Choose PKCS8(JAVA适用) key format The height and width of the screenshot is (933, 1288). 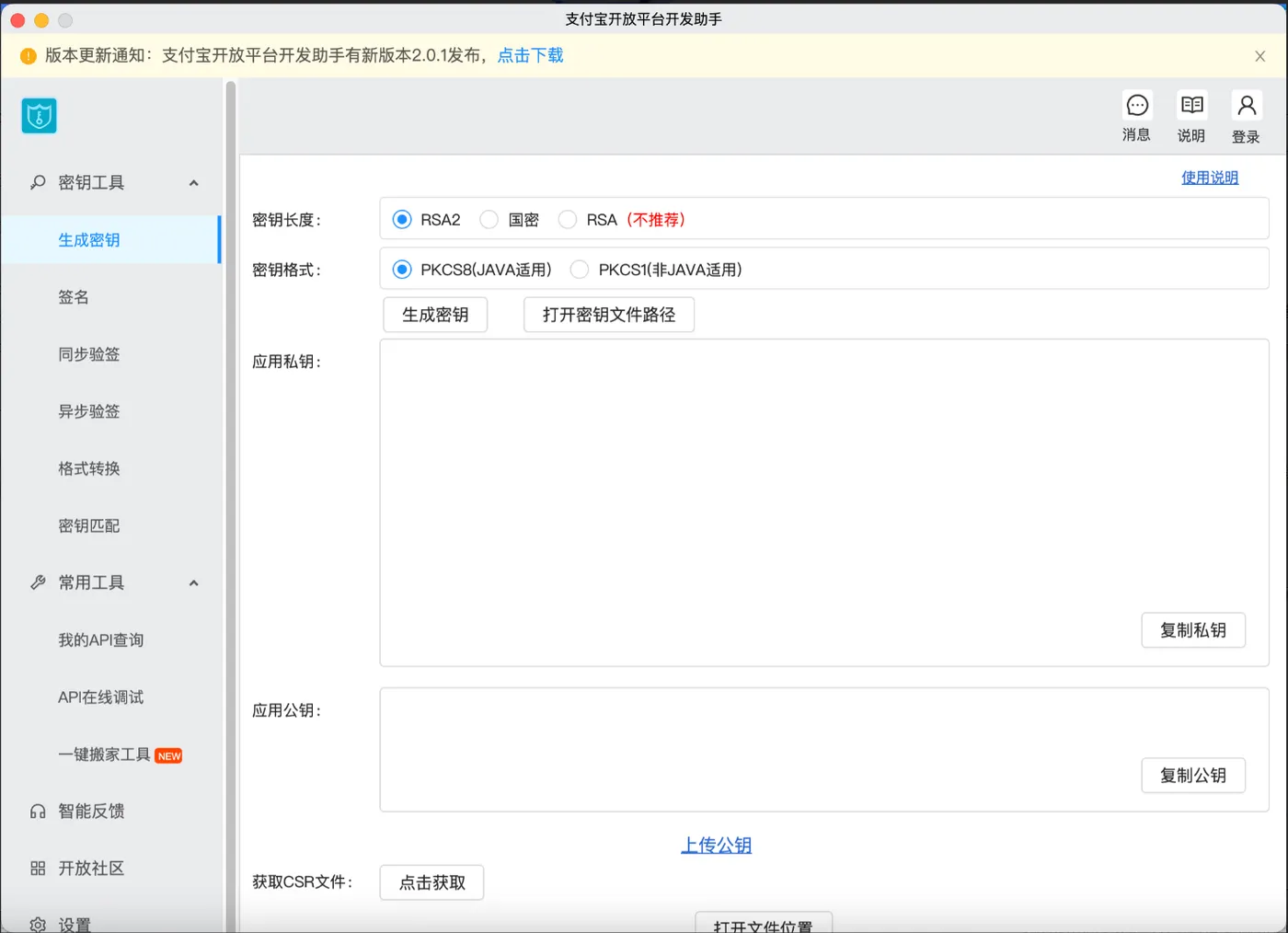402,270
